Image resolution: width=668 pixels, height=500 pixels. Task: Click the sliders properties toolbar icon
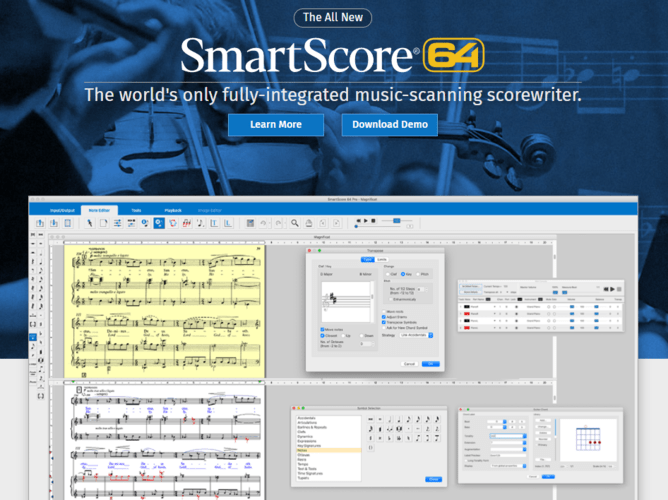pyautogui.click(x=117, y=223)
